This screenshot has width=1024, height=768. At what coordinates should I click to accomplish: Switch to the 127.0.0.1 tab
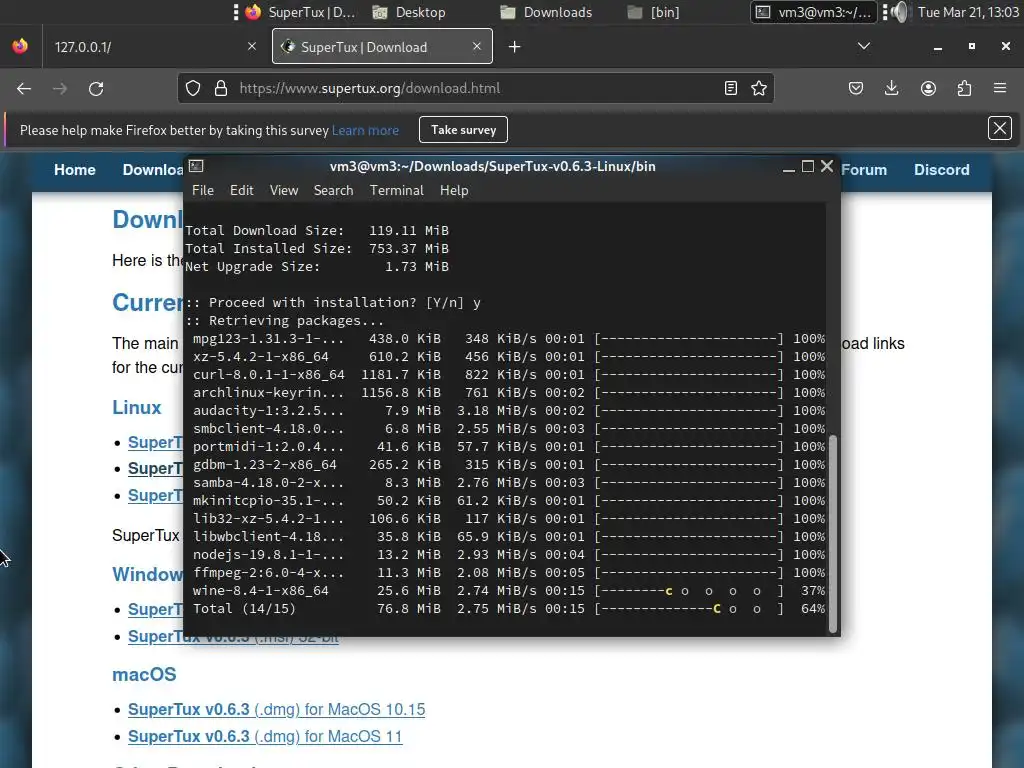[155, 46]
